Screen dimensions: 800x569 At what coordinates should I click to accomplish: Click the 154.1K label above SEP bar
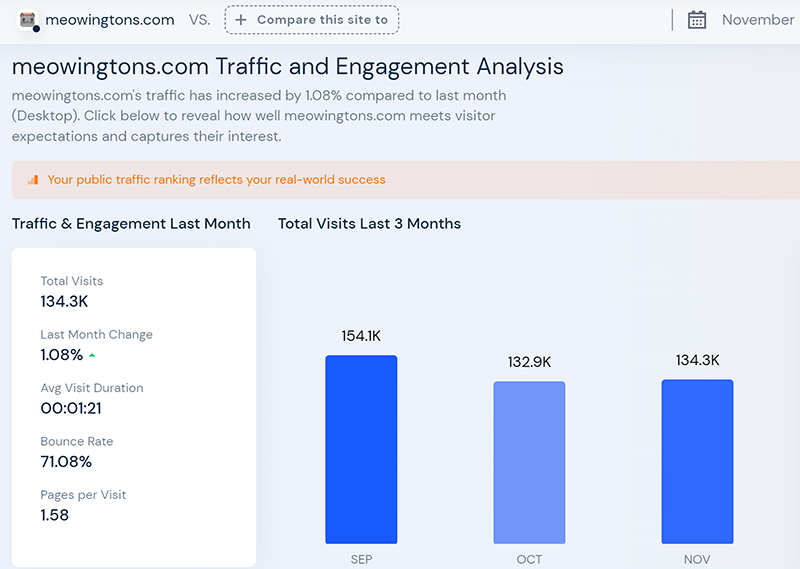[x=361, y=336]
